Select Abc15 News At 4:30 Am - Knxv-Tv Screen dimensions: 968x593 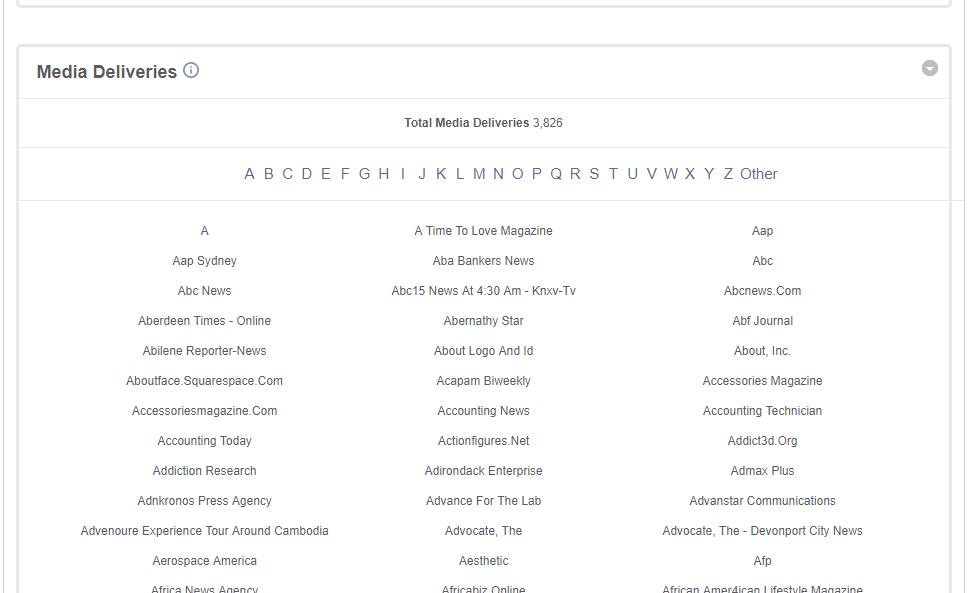coord(483,291)
